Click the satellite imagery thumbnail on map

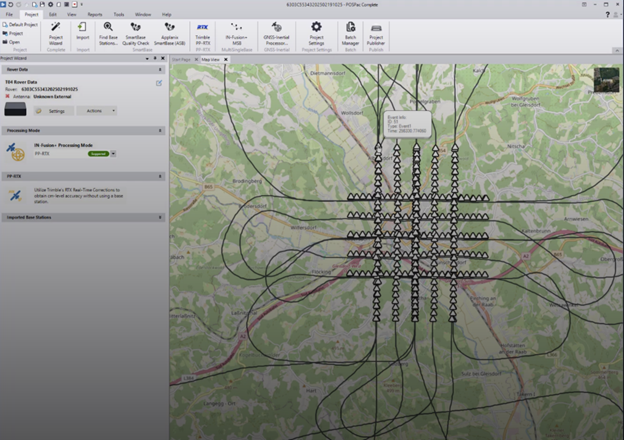pos(606,80)
